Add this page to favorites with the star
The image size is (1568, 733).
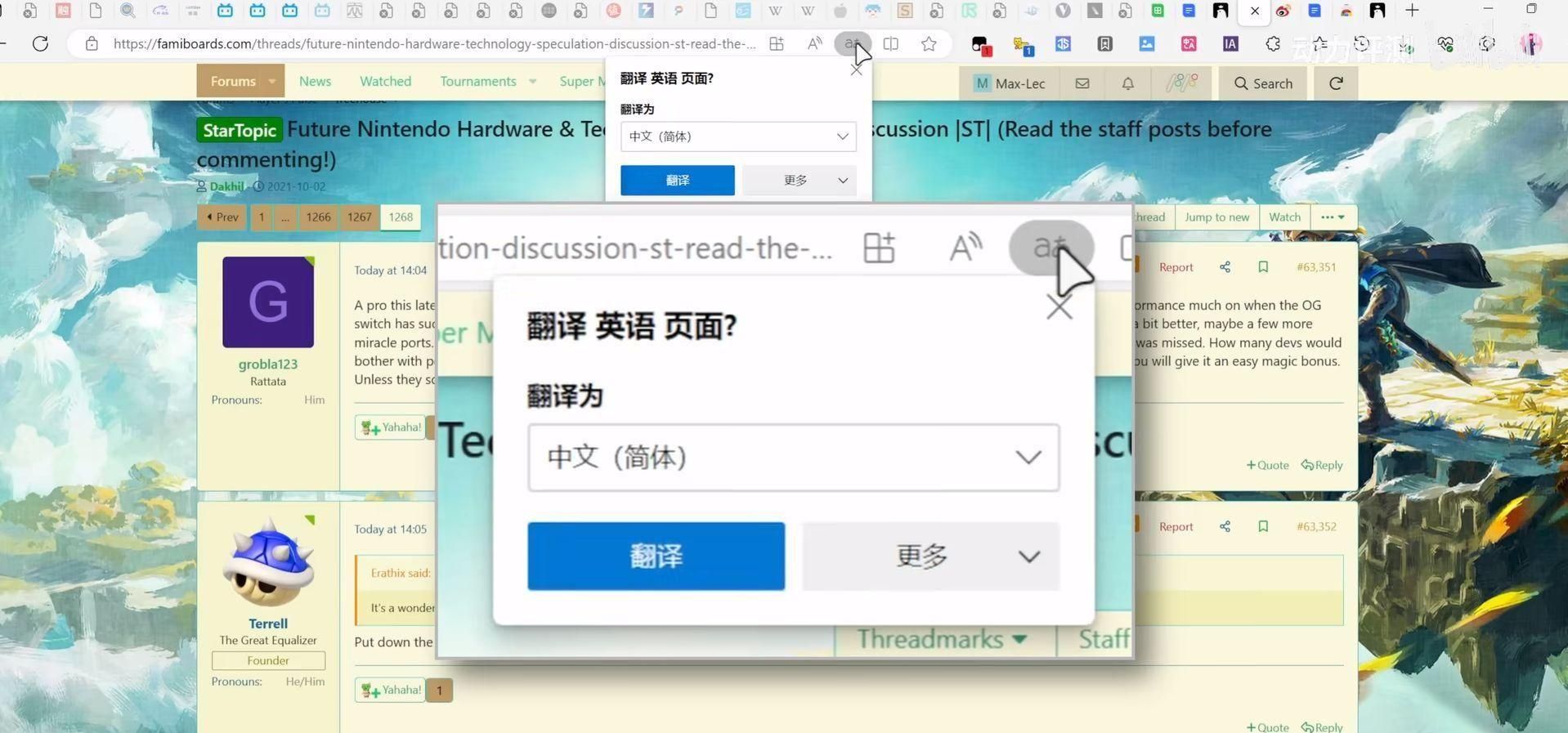(x=929, y=44)
